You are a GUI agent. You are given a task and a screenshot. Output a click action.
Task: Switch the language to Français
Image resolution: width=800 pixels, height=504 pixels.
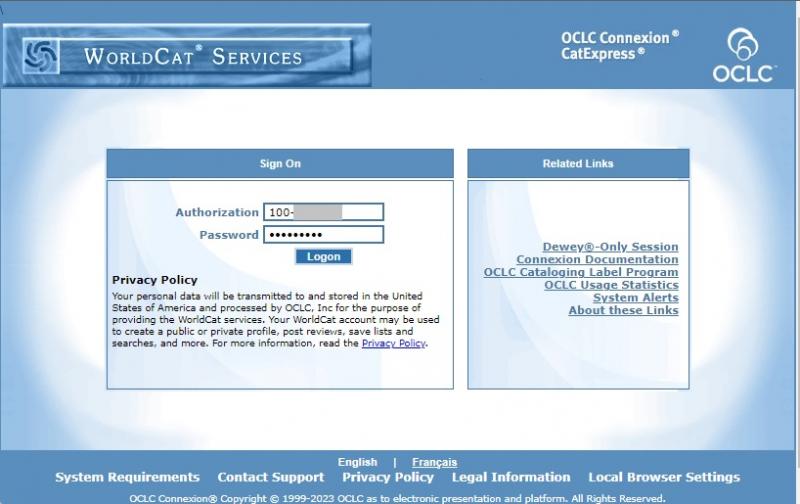coord(434,462)
